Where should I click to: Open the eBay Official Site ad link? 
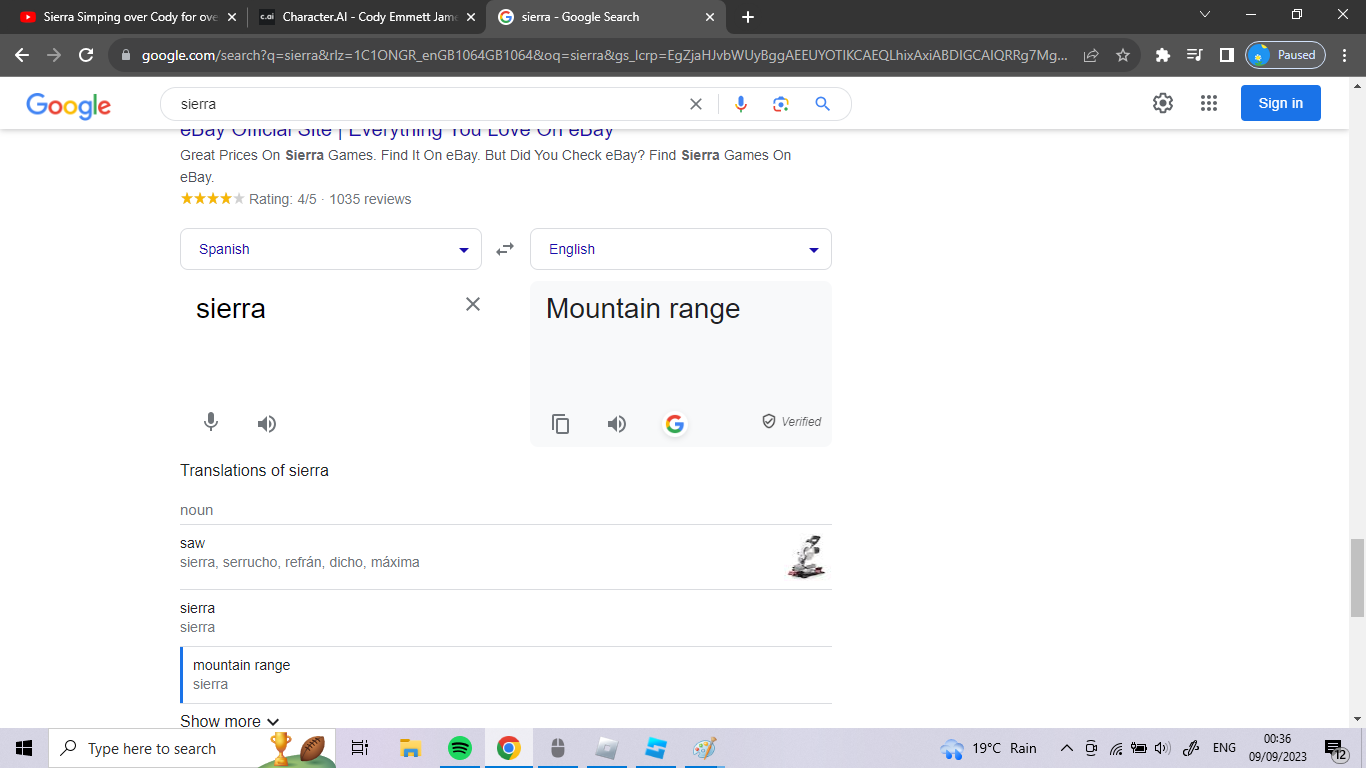tap(396, 131)
